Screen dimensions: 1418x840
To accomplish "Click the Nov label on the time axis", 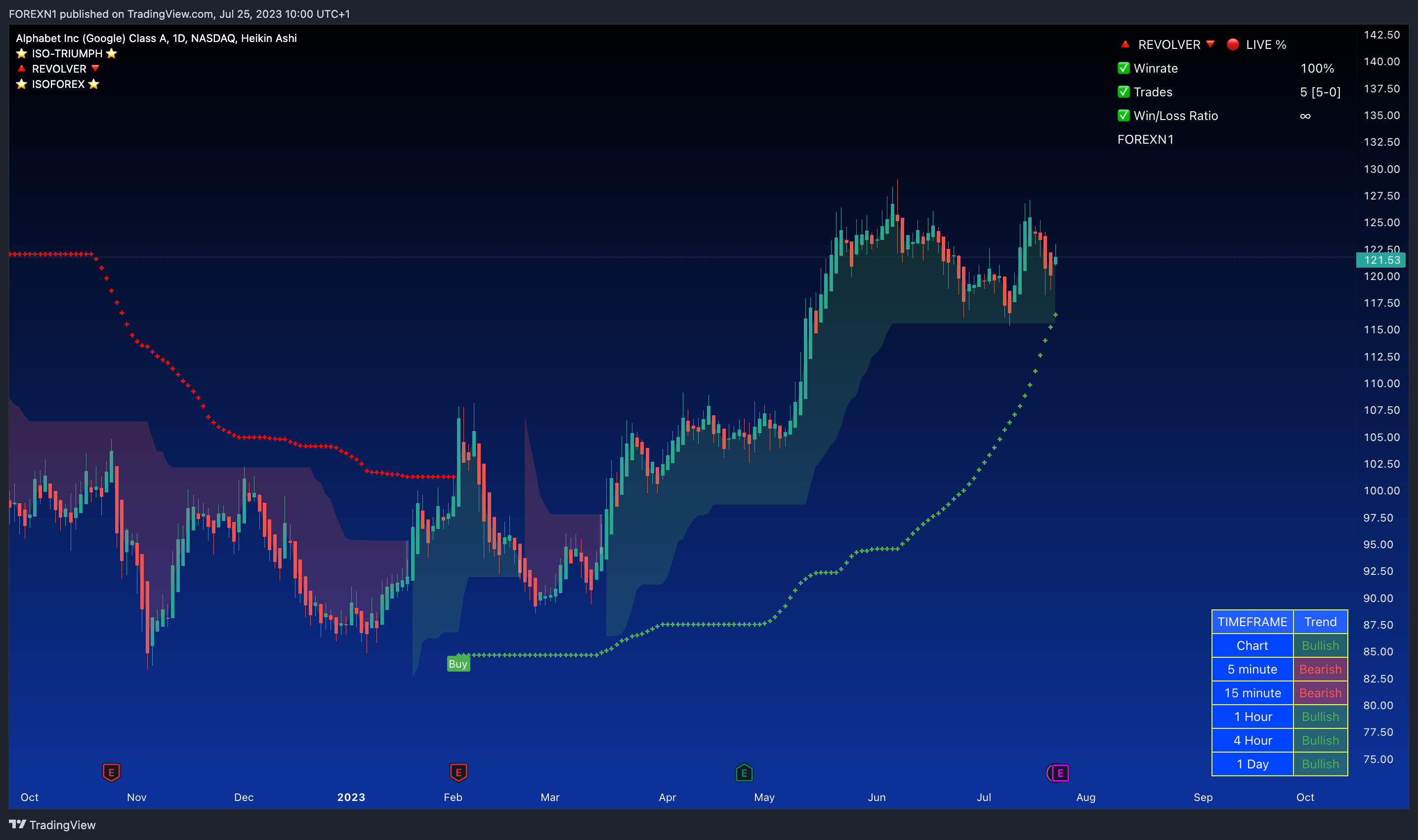I will (x=136, y=797).
